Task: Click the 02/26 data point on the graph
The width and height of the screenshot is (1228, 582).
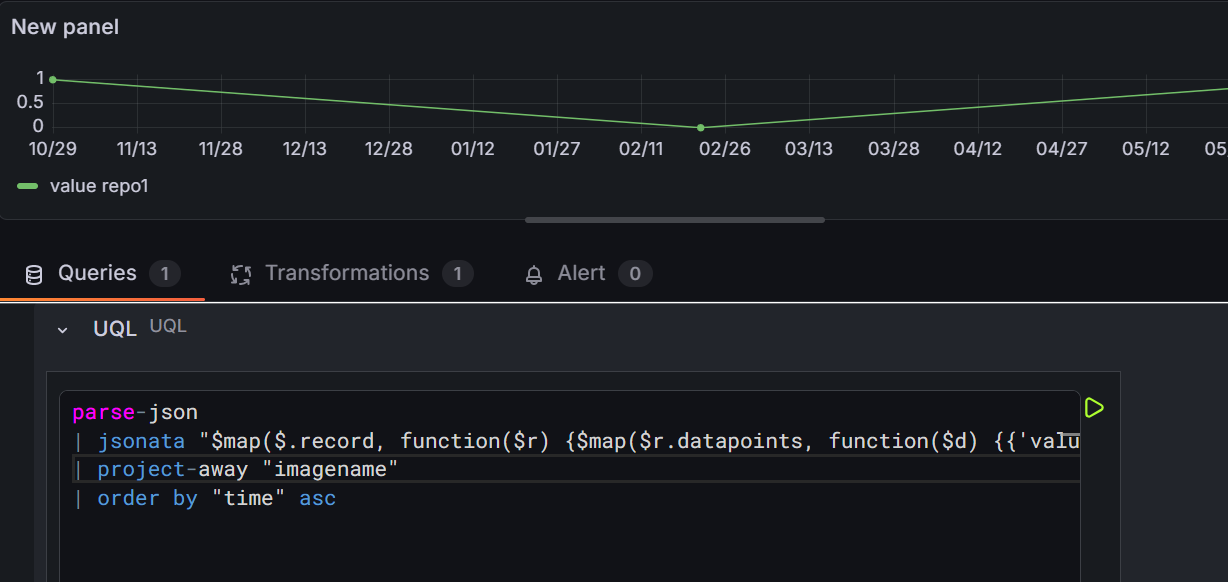Action: point(700,128)
